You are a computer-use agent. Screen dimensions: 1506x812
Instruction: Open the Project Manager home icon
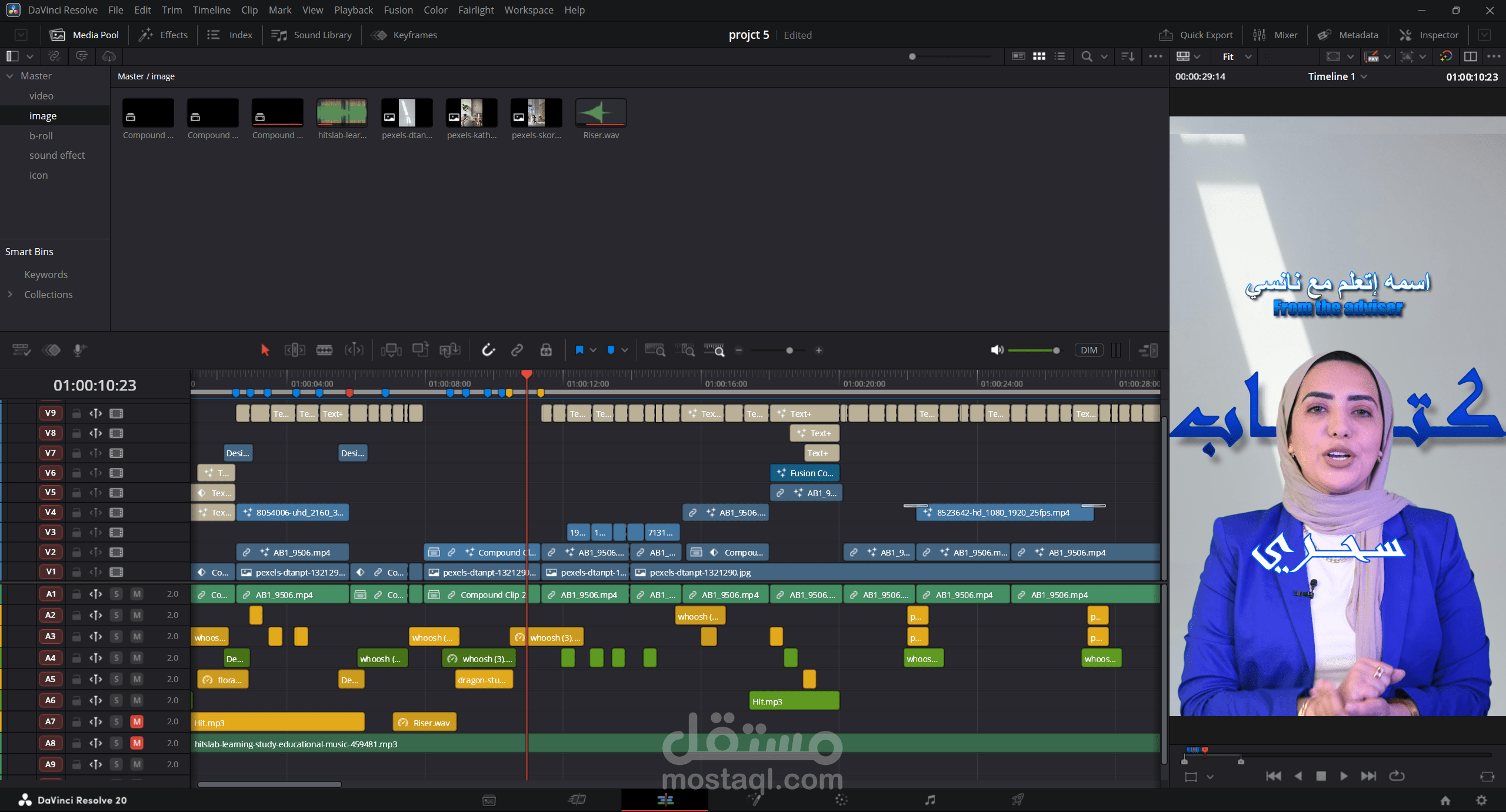(x=1445, y=800)
